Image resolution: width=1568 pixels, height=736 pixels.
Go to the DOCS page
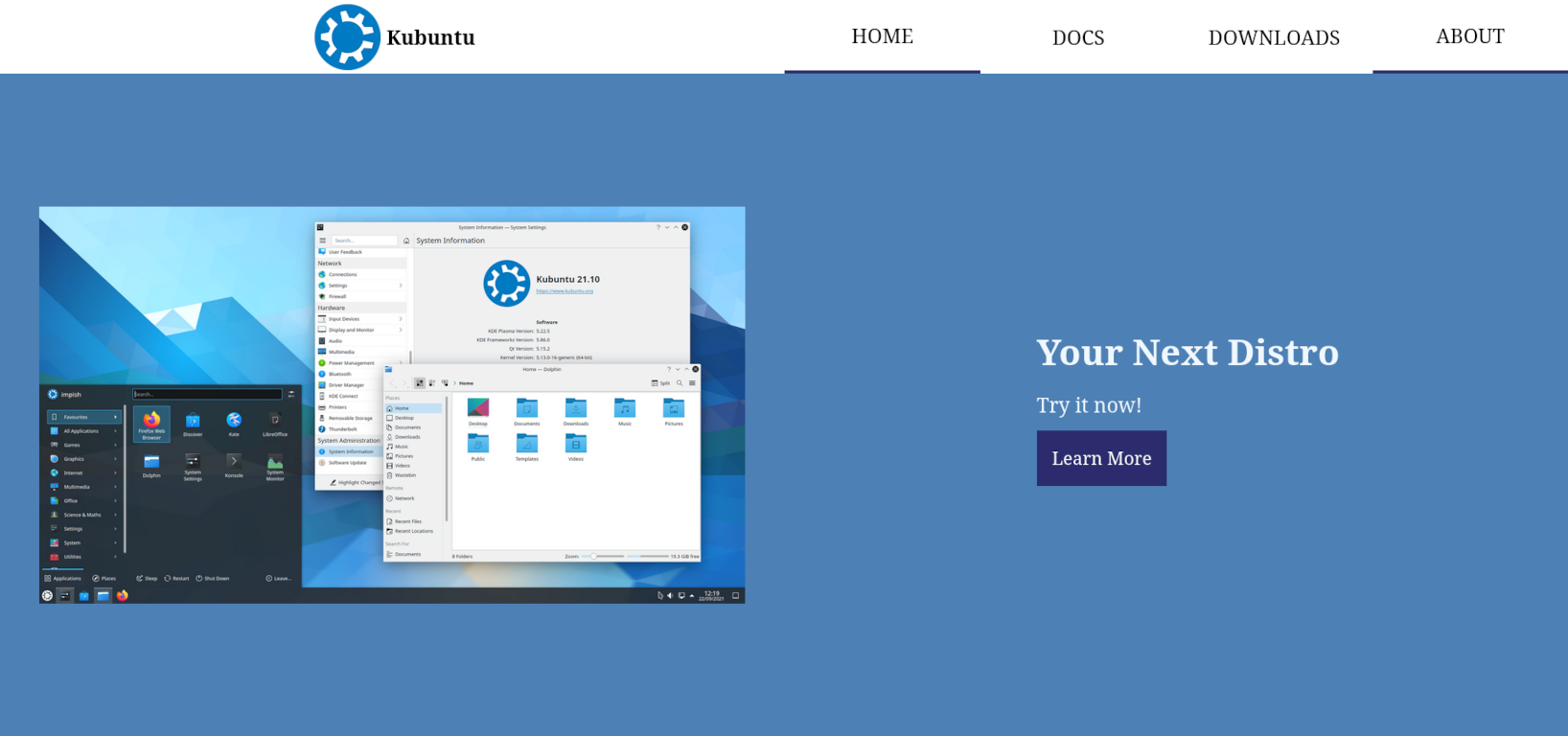coord(1078,37)
